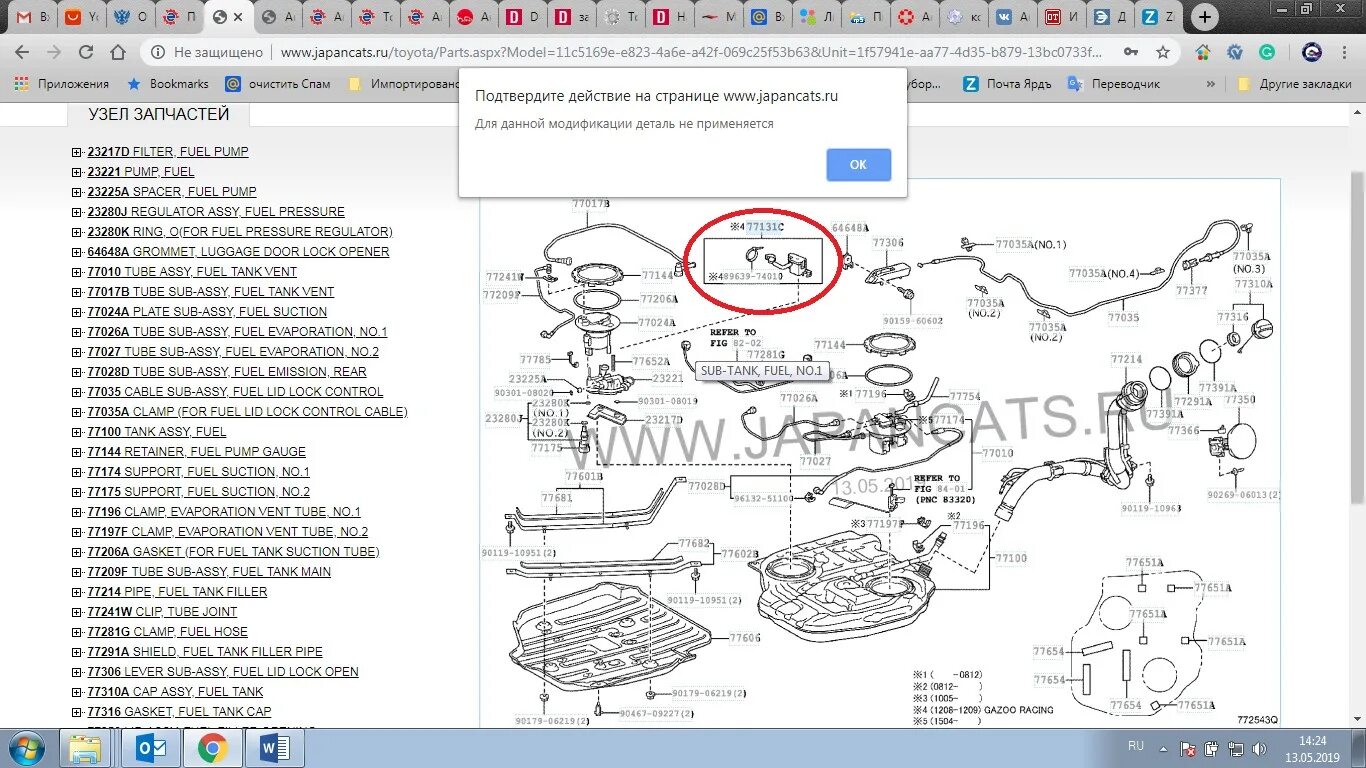This screenshot has height=768, width=1366.
Task: Click the RU language indicator
Action: coord(1136,747)
